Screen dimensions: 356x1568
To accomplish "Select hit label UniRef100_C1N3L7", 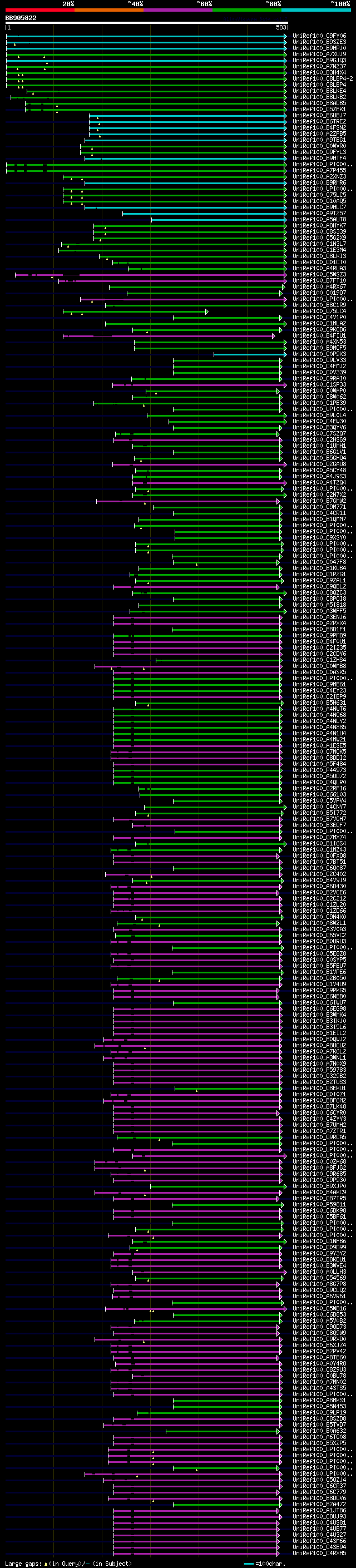I will pyautogui.click(x=319, y=244).
